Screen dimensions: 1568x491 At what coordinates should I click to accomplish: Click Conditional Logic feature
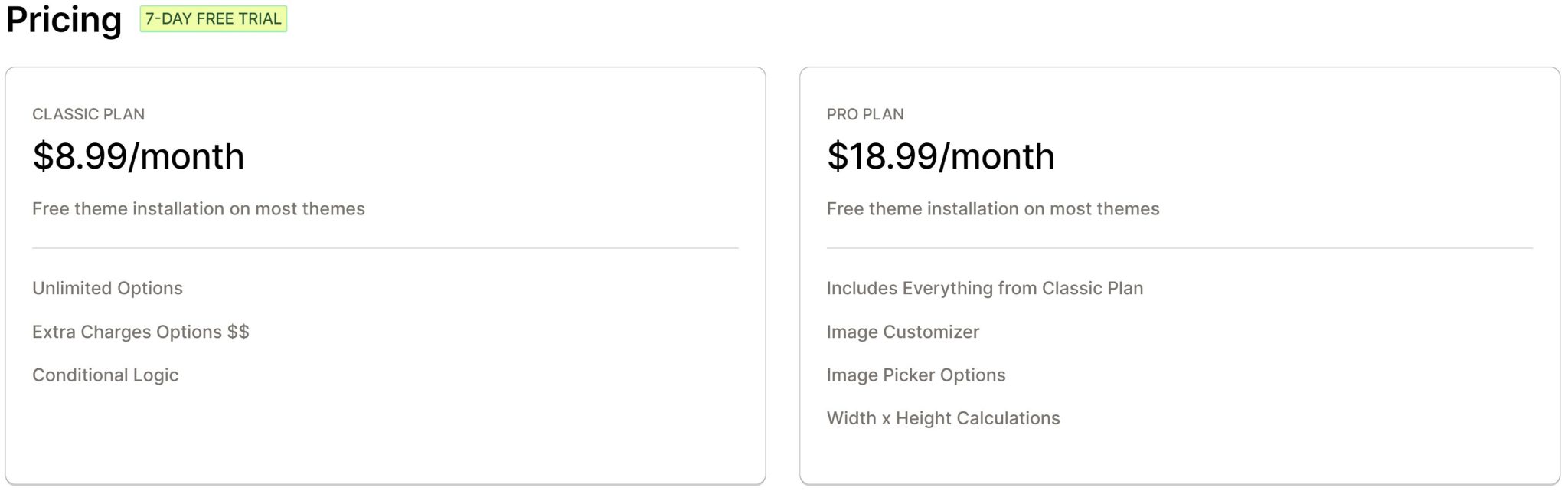point(105,375)
